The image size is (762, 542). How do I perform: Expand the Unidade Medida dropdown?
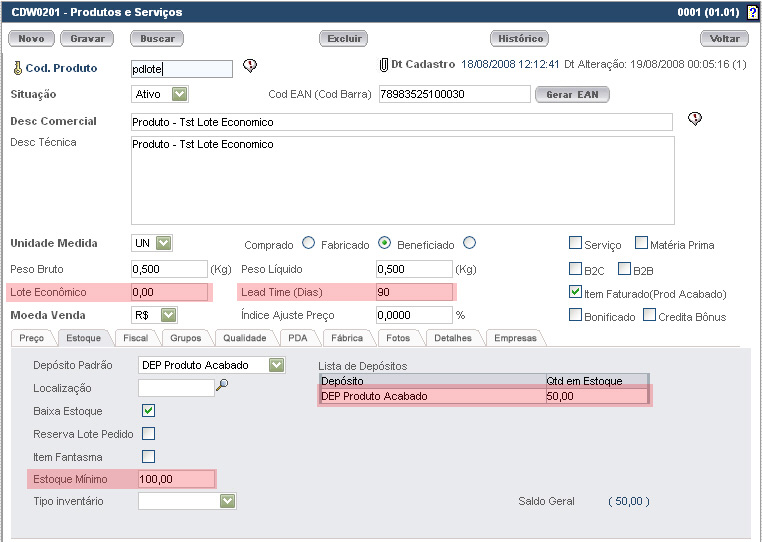pos(164,243)
